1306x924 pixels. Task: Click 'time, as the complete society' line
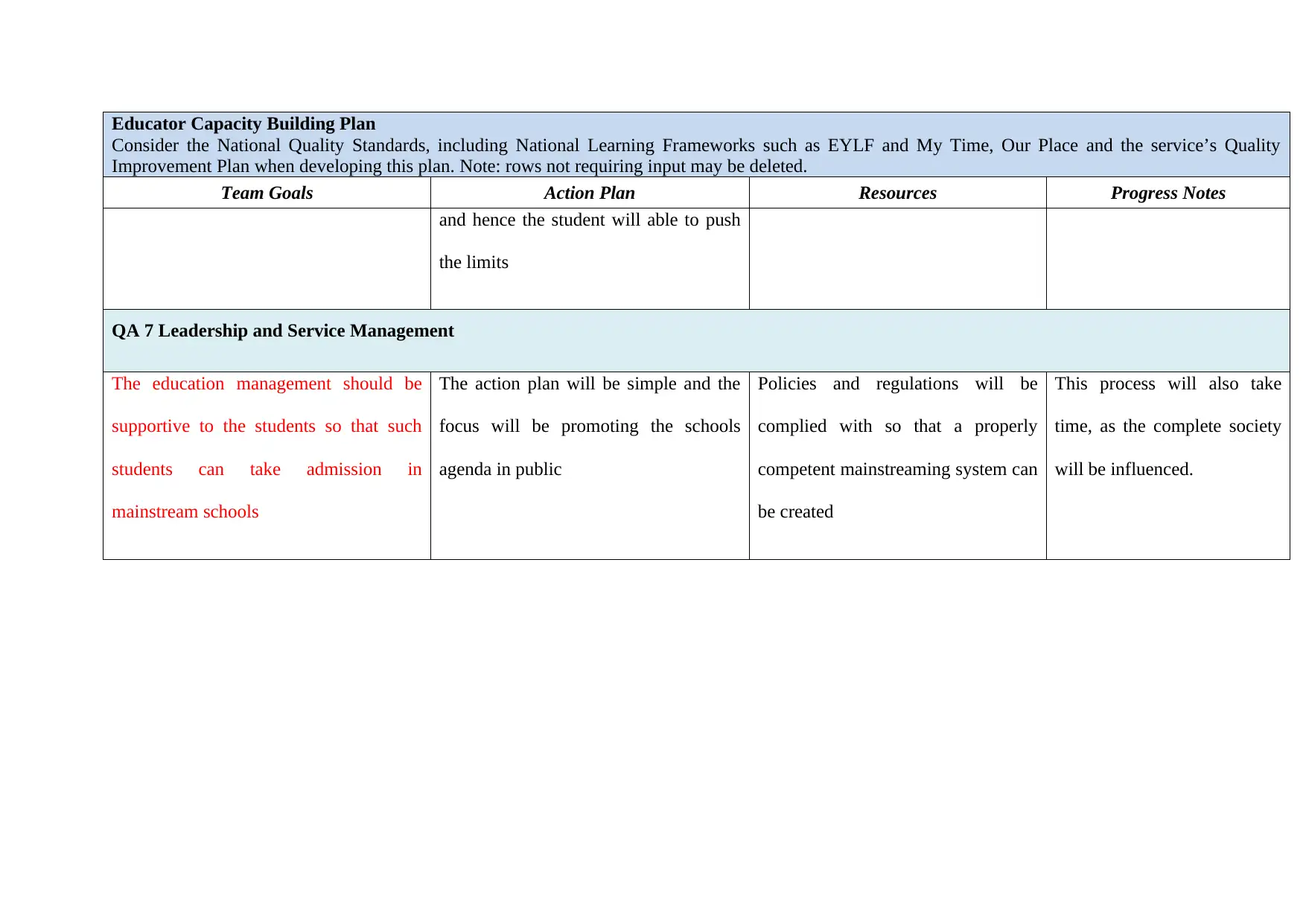(1168, 426)
